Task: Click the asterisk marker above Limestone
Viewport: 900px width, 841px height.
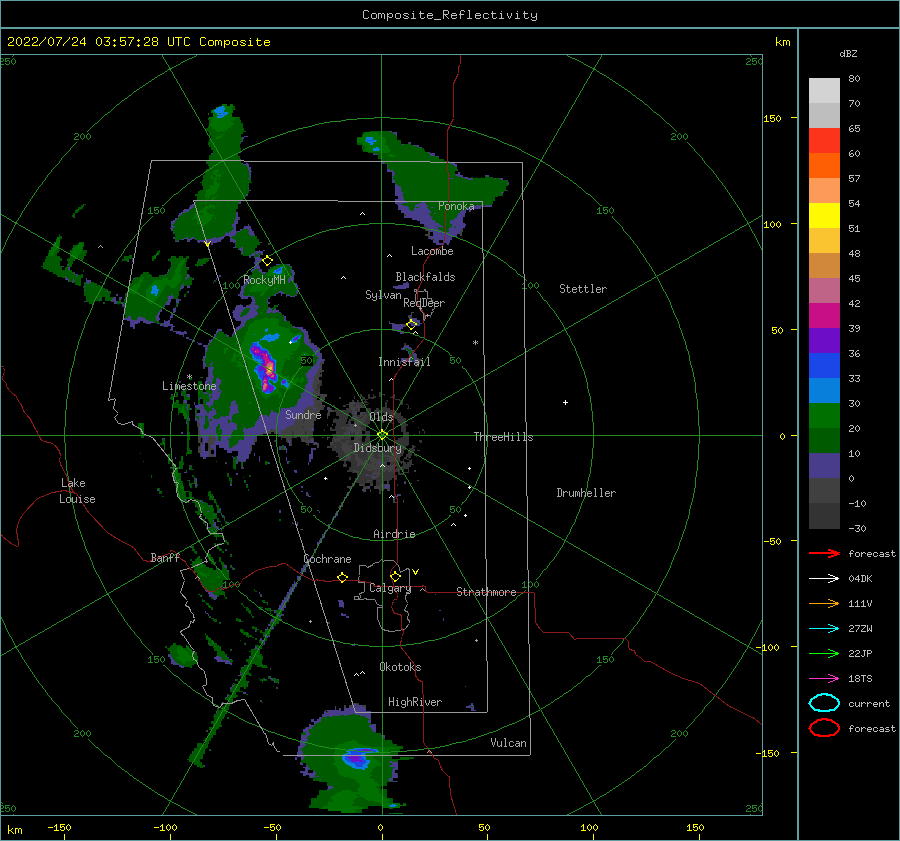Action: 189,377
